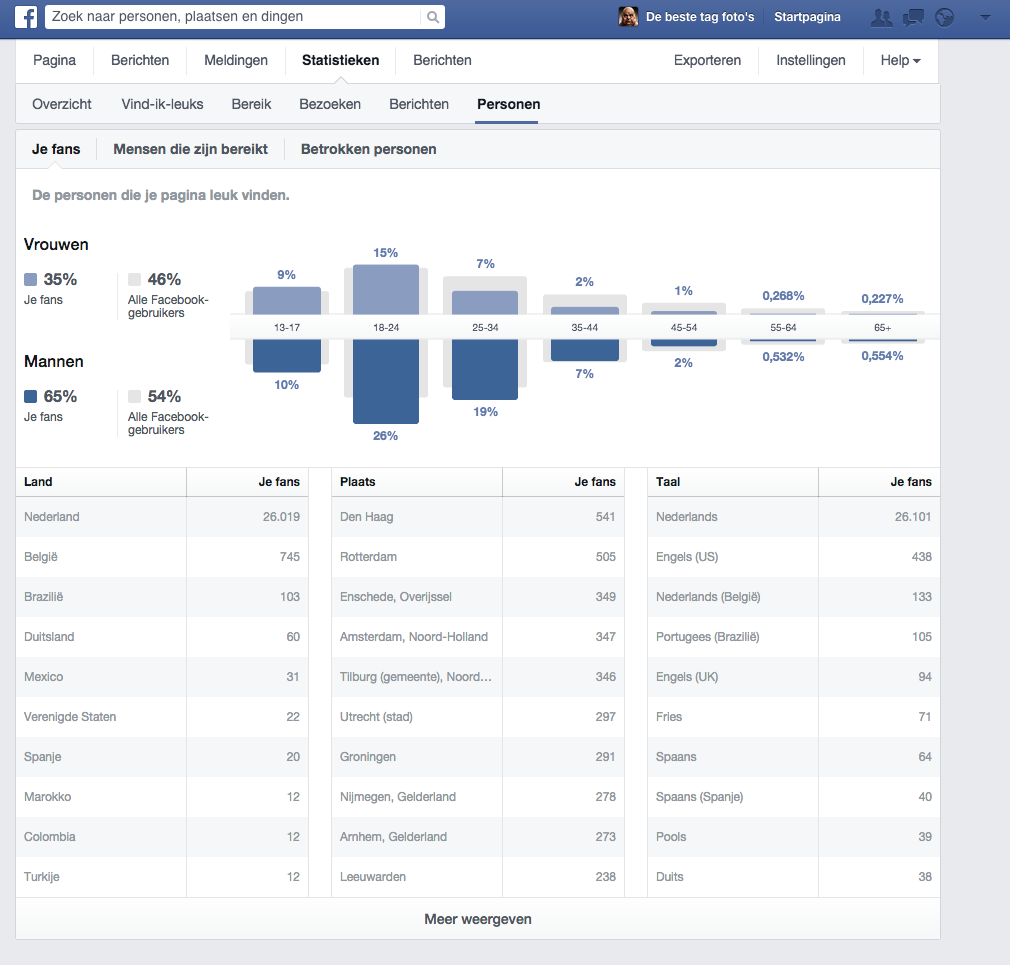Switch to the Bezoeken sub-tab

tap(330, 104)
